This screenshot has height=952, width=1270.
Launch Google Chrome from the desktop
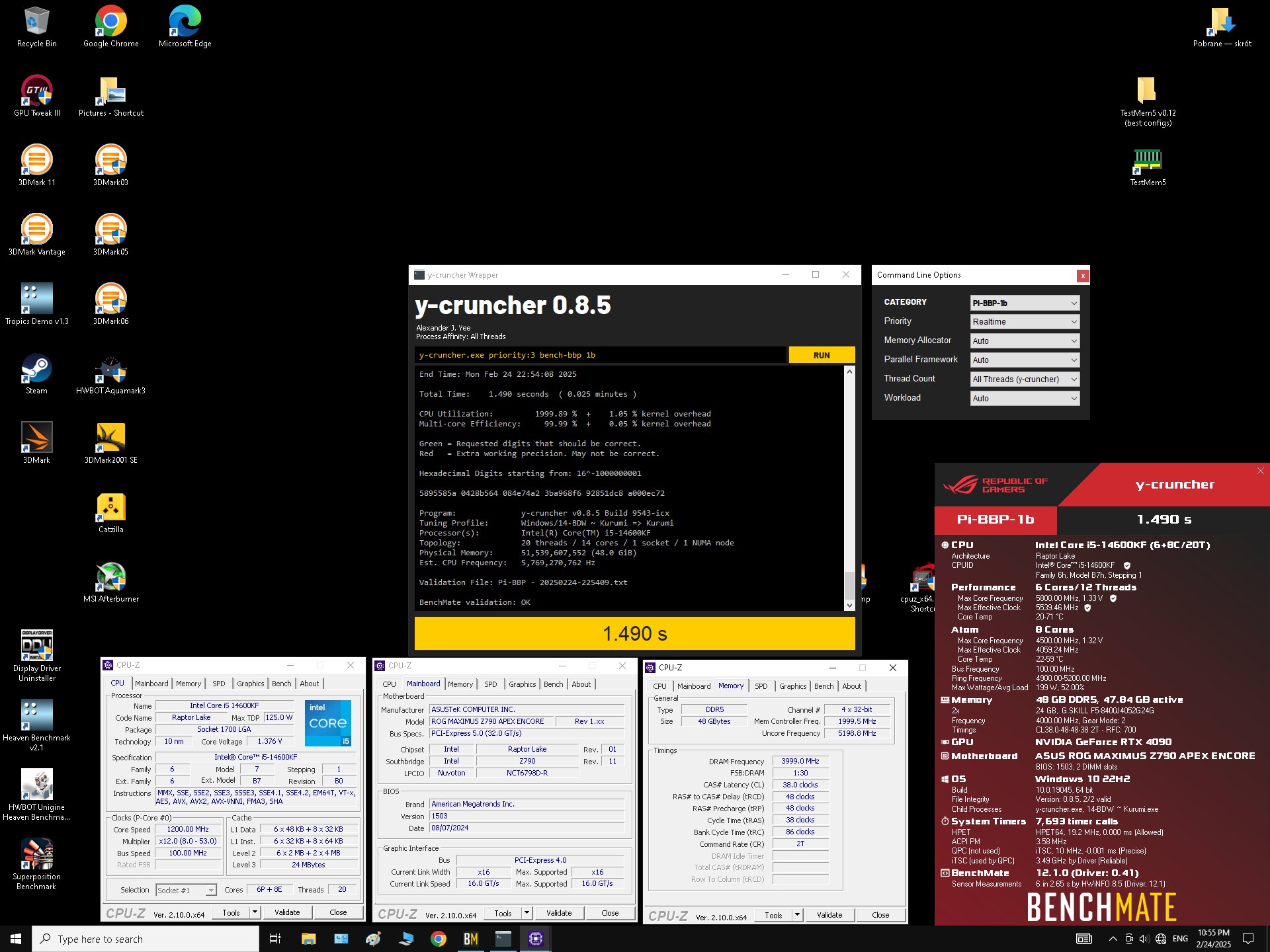tap(111, 28)
